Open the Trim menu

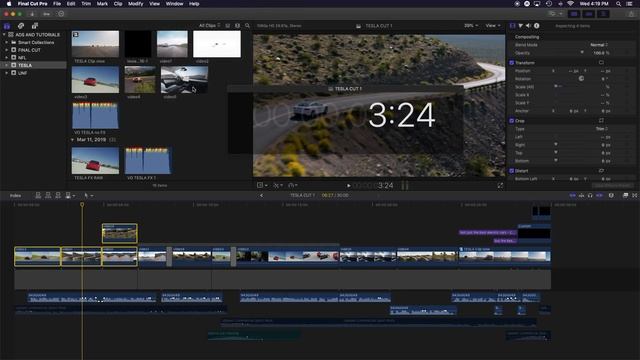tap(86, 4)
